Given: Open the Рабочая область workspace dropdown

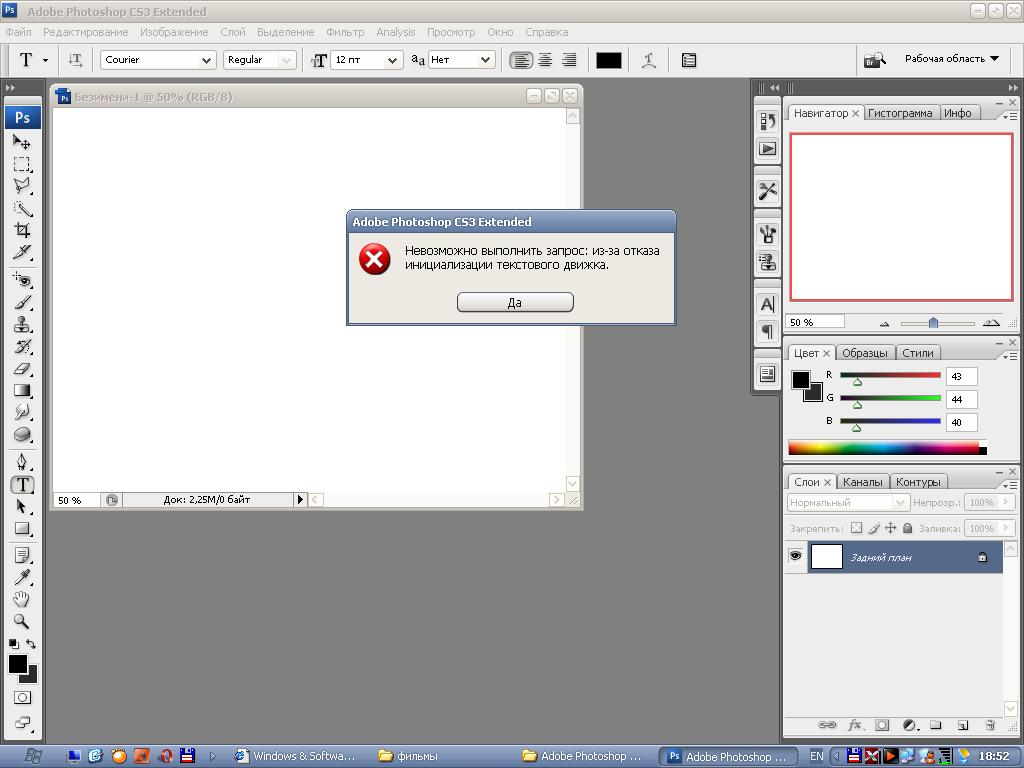Looking at the screenshot, I should (x=951, y=59).
